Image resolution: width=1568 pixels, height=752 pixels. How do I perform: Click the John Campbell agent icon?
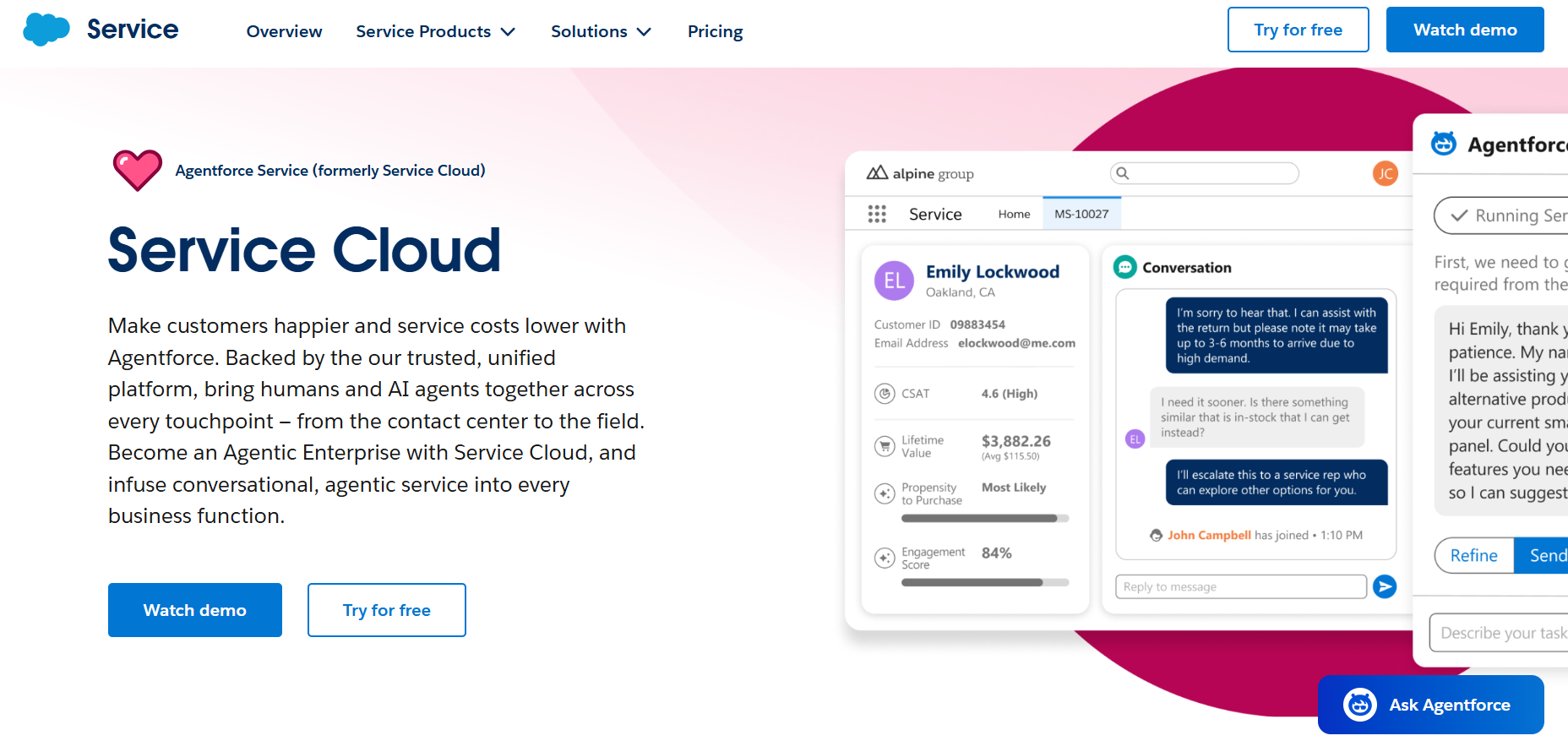pyautogui.click(x=1156, y=535)
